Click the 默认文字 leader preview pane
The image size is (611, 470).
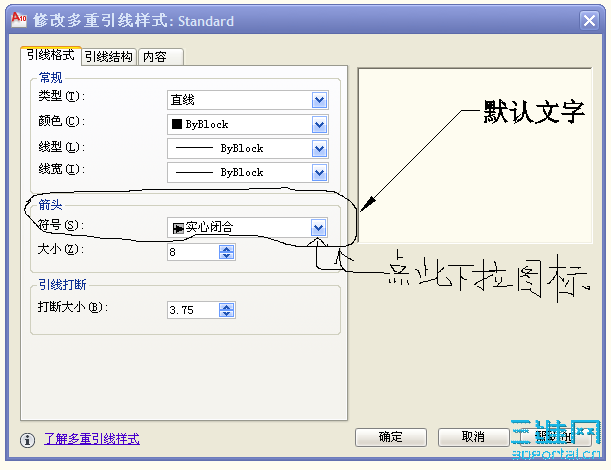(475, 155)
